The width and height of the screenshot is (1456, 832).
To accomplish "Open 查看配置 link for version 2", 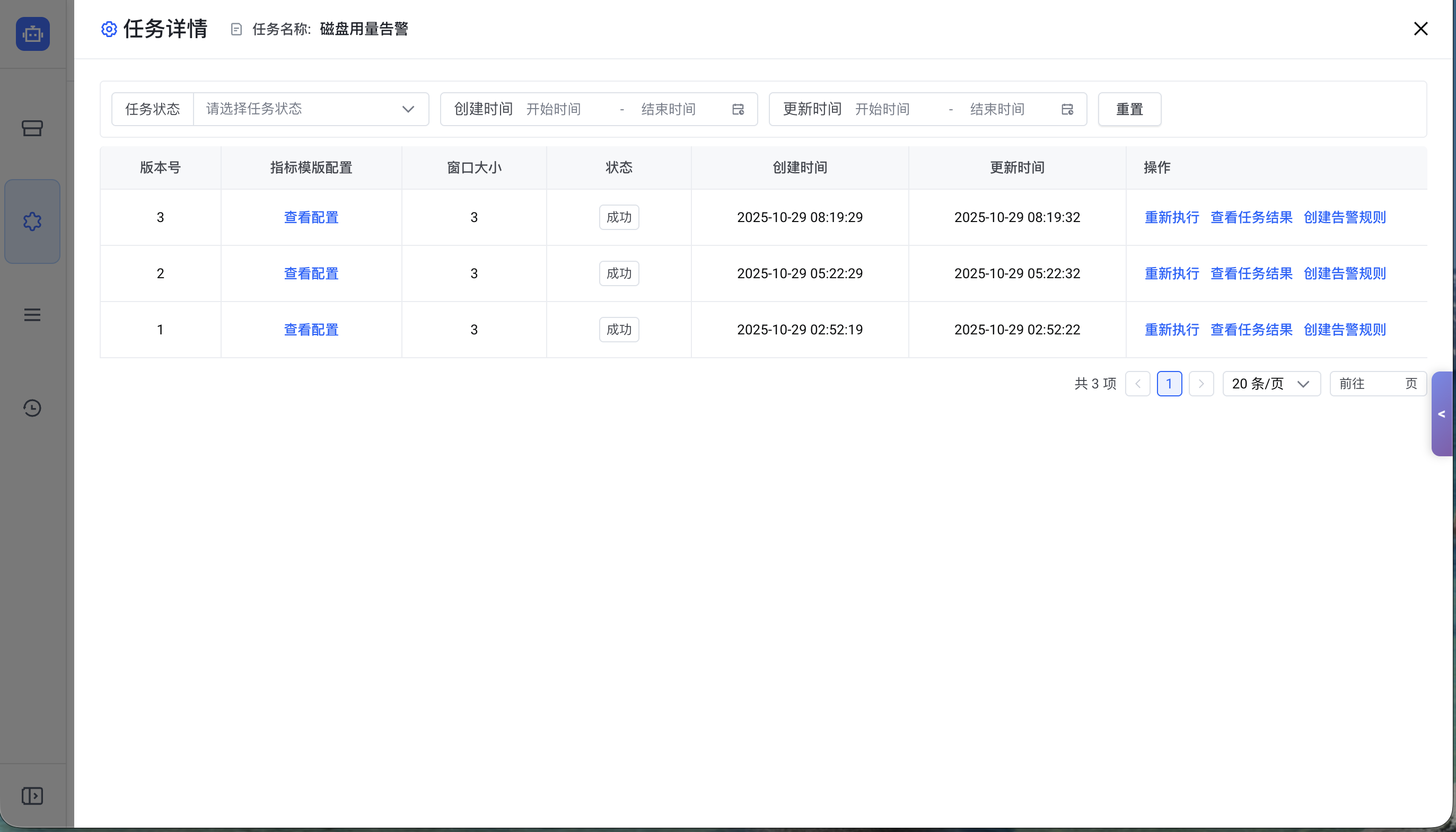I will pos(310,273).
